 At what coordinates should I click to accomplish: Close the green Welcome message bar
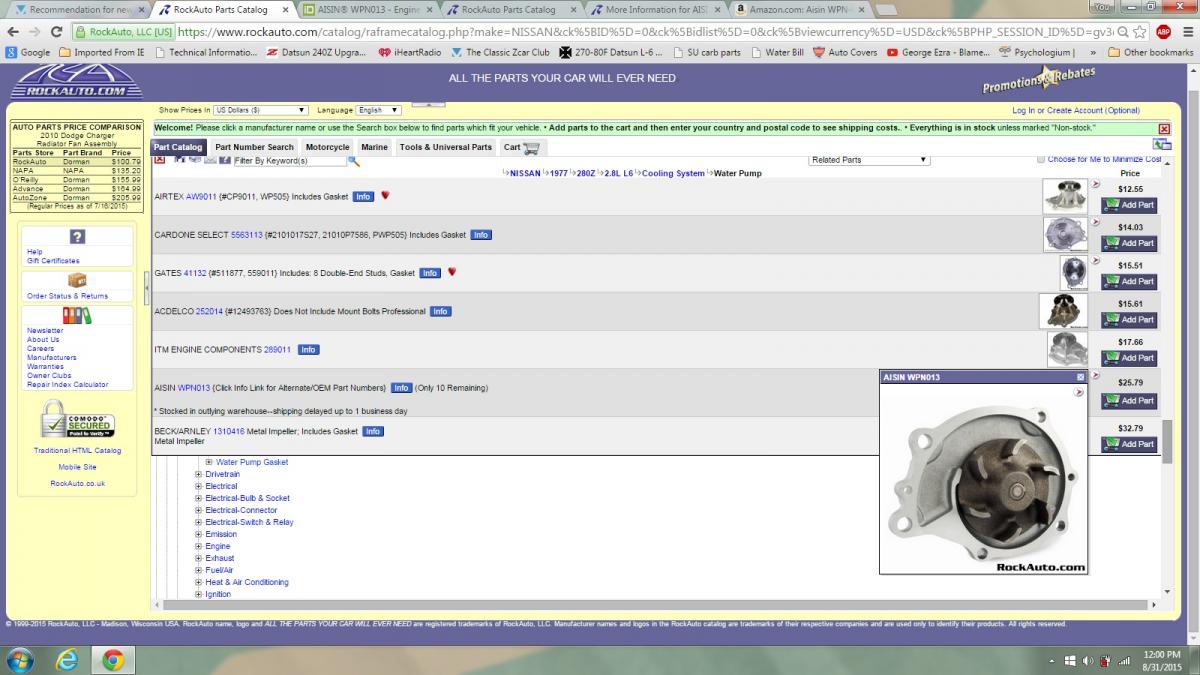coord(1164,129)
